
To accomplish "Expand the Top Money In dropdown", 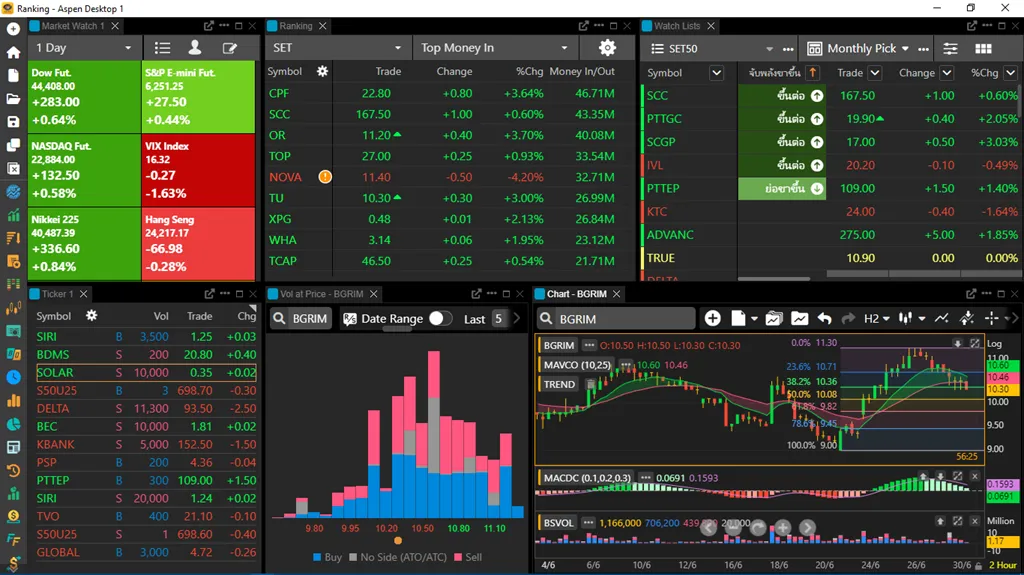I will pos(495,48).
